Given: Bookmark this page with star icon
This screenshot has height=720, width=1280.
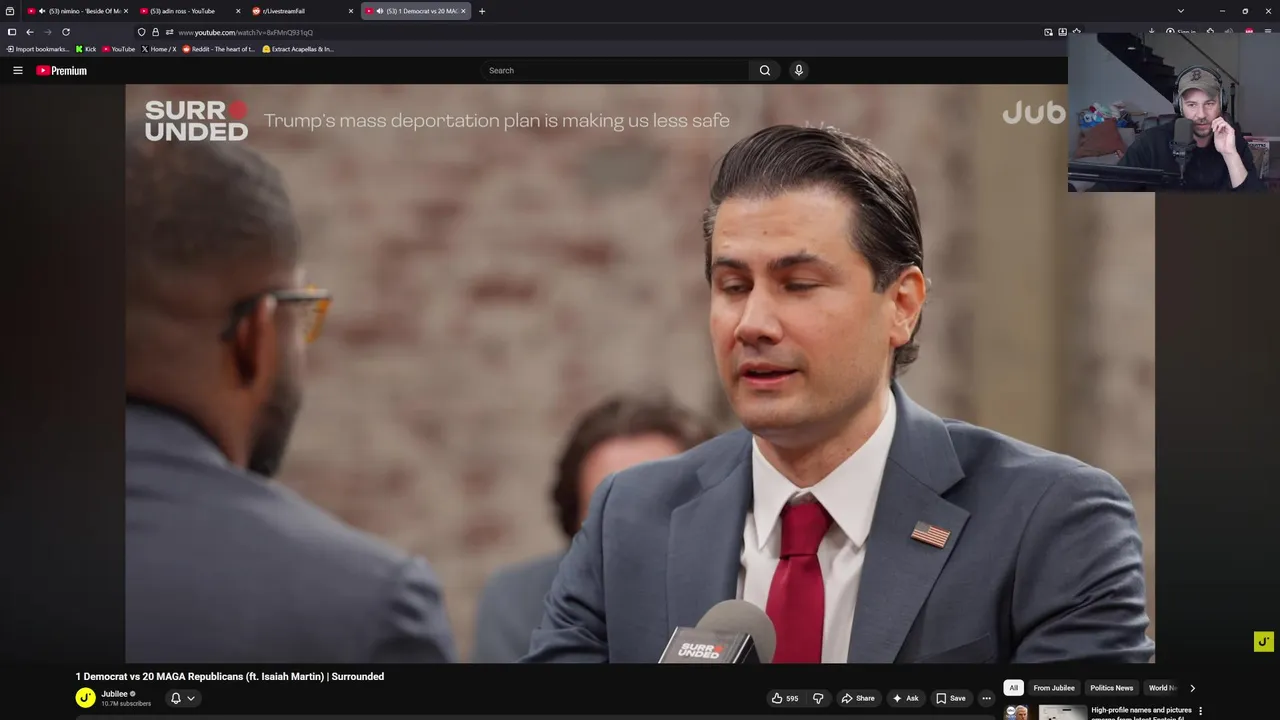Looking at the screenshot, I should coord(1076,32).
